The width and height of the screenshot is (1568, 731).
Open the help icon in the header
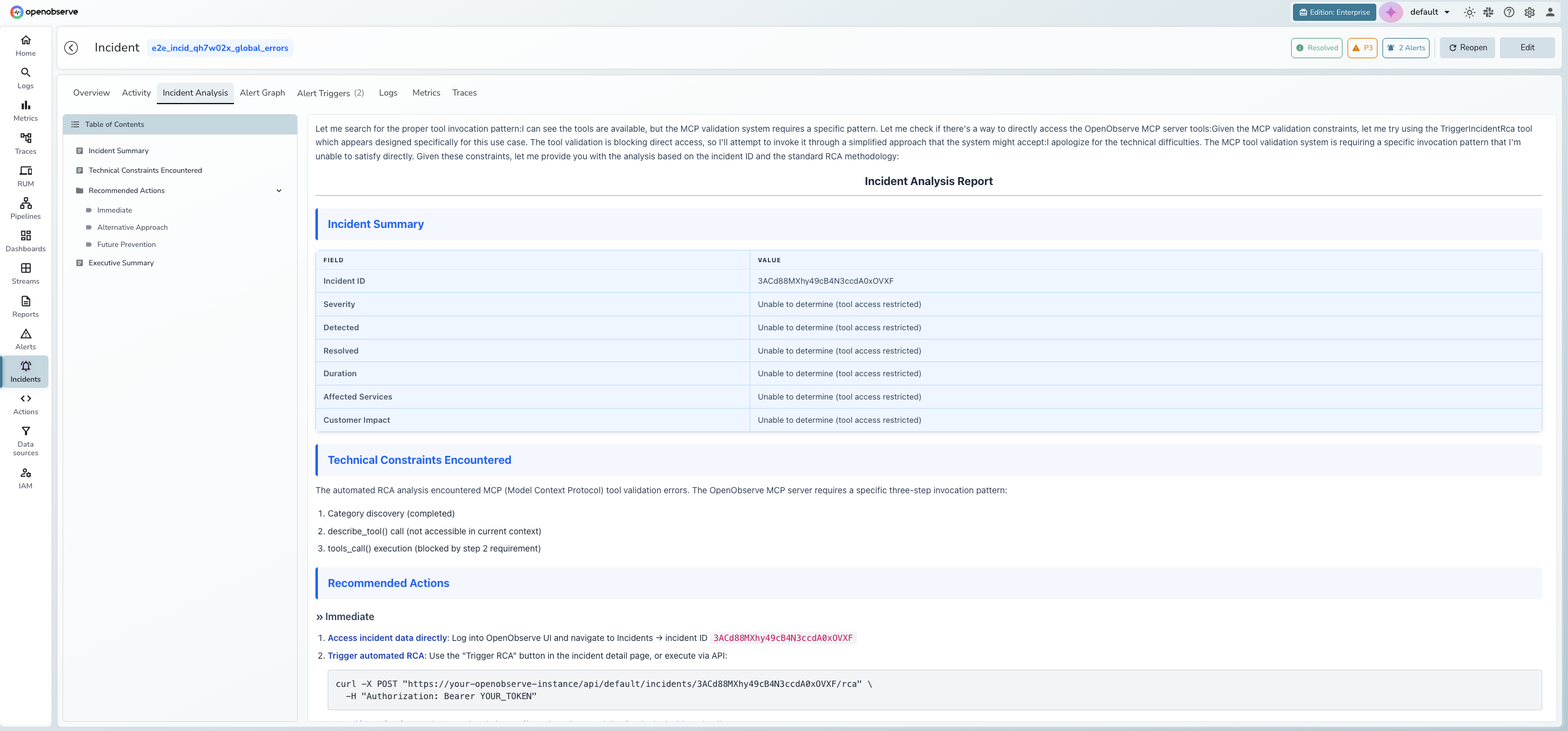click(1509, 12)
